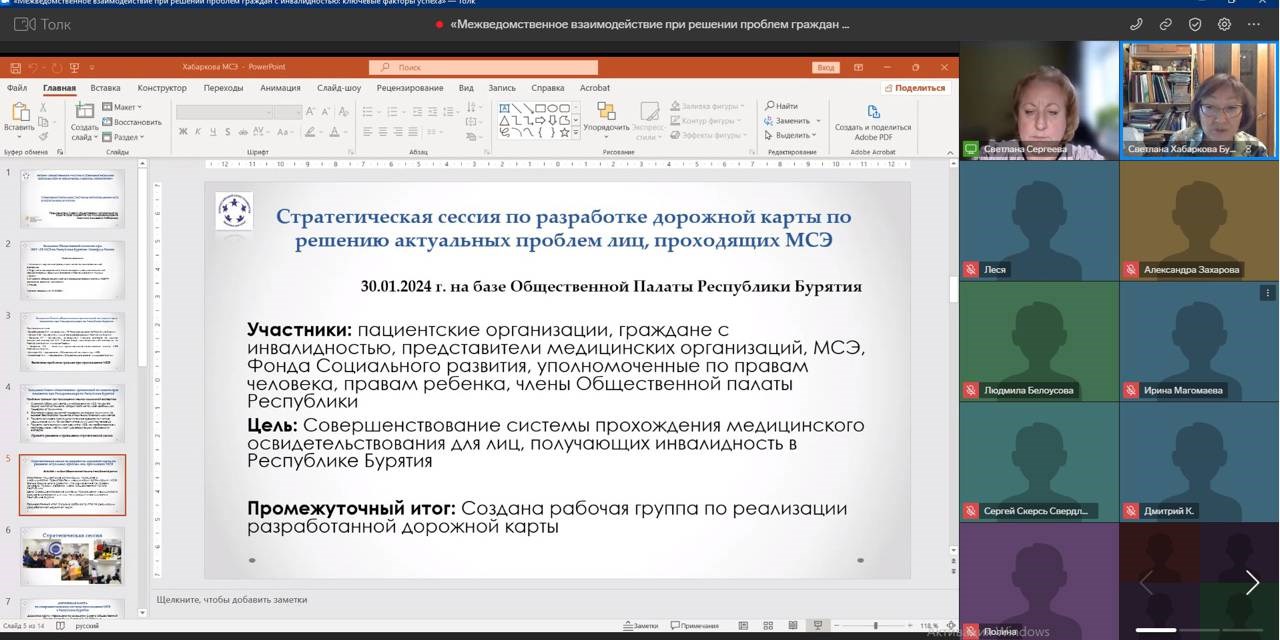Click the Найти find button
The height and width of the screenshot is (640, 1280).
point(782,106)
